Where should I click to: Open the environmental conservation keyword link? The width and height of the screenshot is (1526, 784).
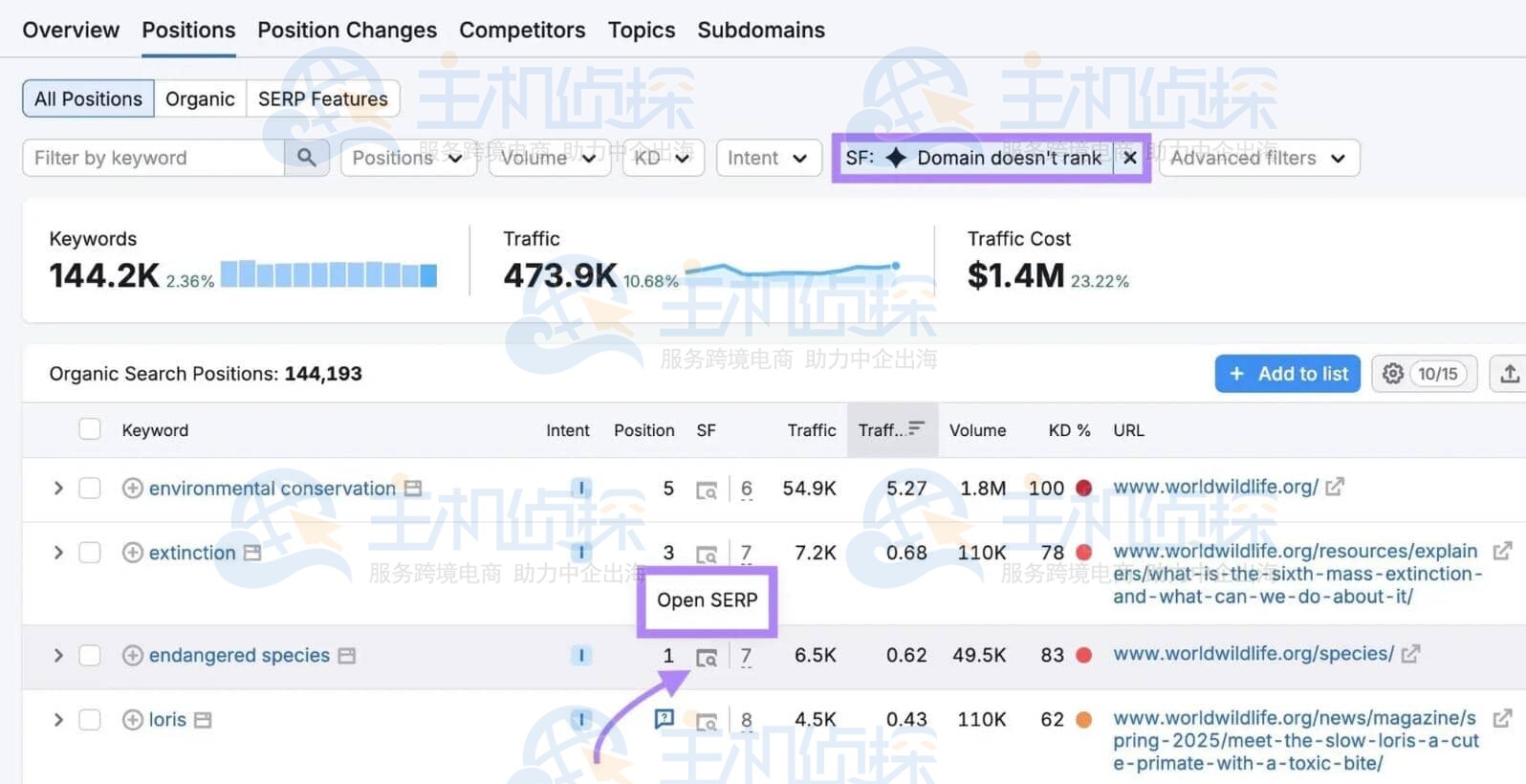pyautogui.click(x=272, y=489)
